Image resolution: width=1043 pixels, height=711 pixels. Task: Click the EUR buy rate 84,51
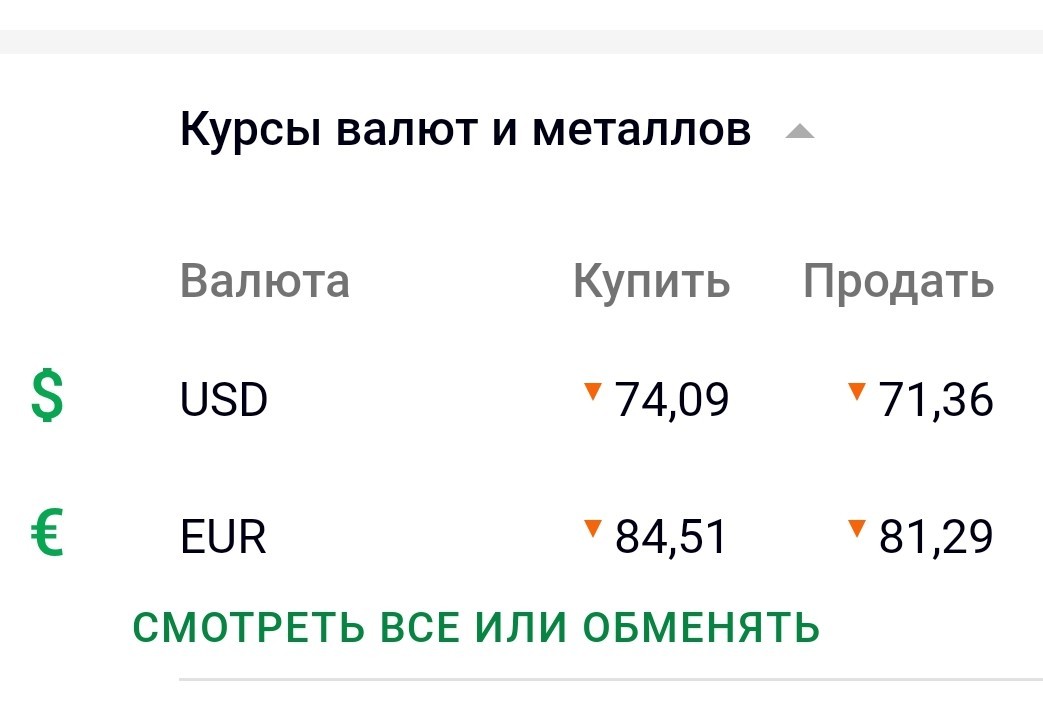[x=672, y=538]
